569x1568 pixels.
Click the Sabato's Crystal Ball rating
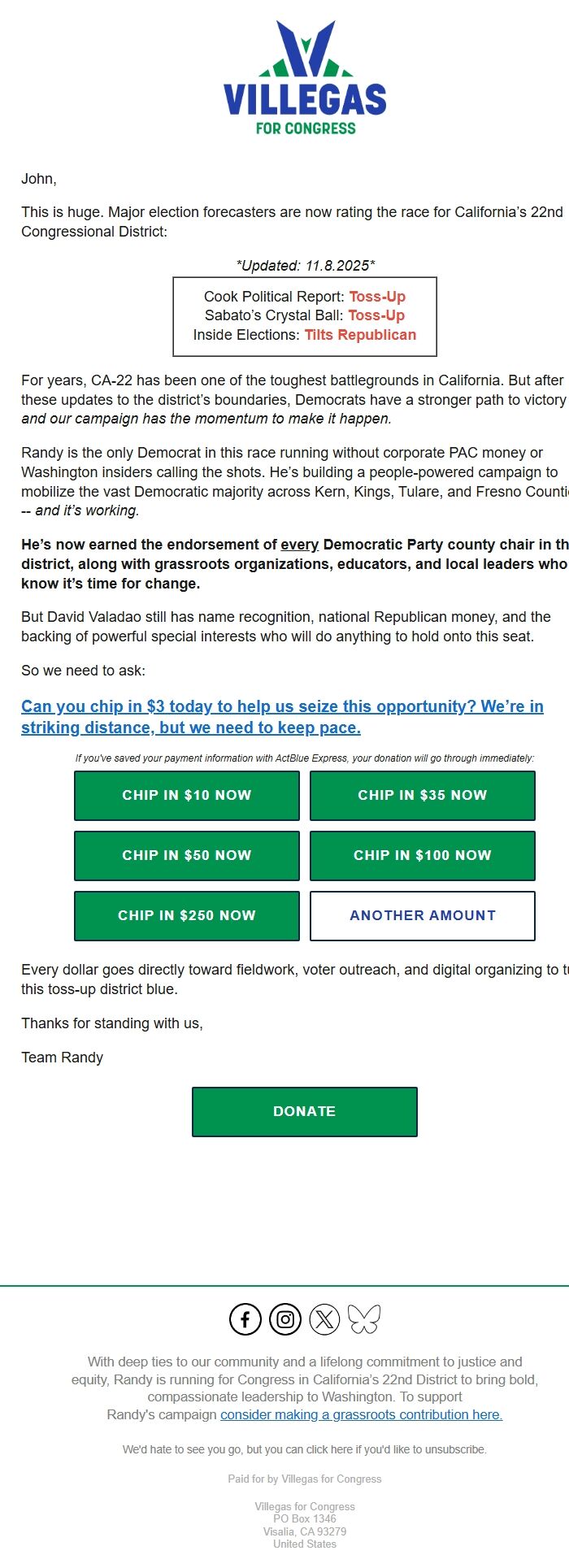pyautogui.click(x=303, y=315)
